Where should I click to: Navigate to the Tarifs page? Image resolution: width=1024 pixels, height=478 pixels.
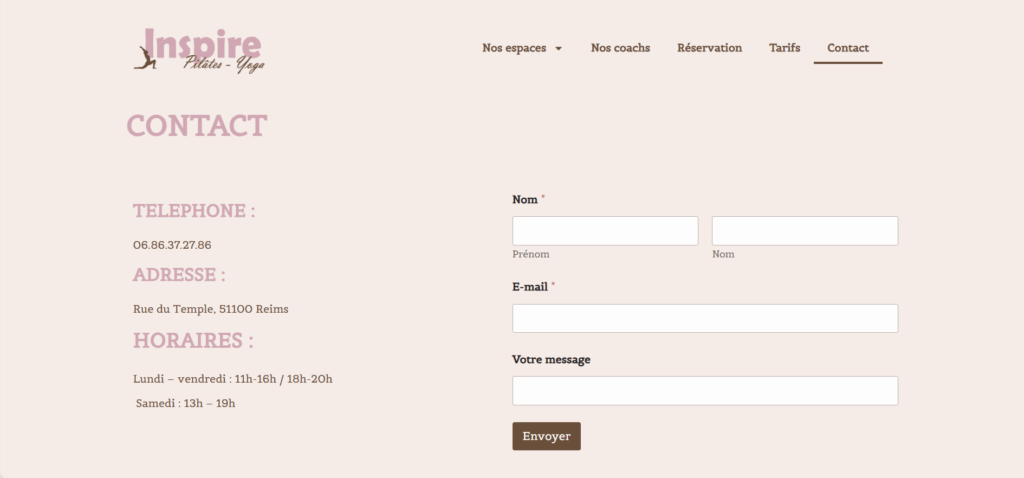pos(784,48)
